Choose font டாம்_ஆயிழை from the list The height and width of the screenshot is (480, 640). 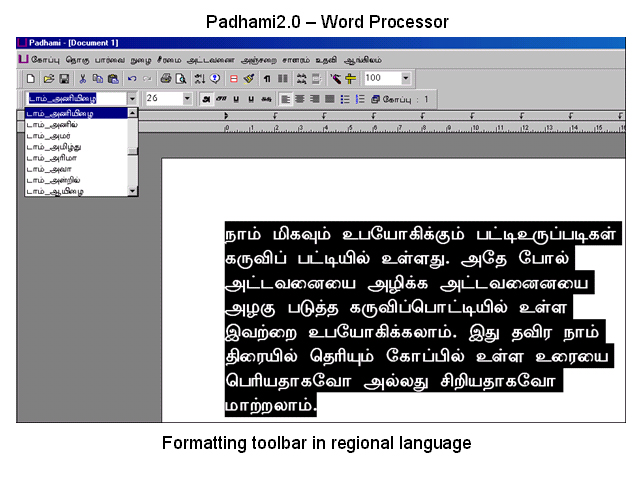(x=76, y=191)
